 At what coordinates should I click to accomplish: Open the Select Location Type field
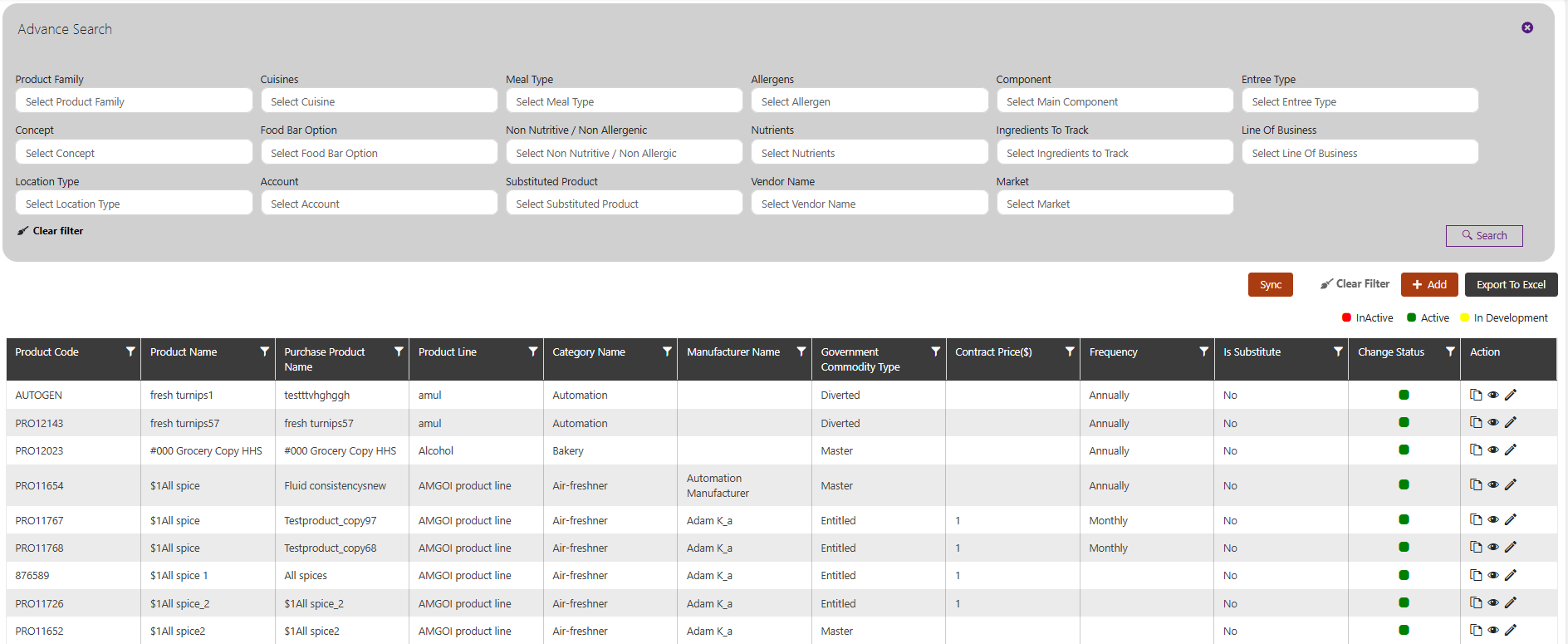(134, 204)
